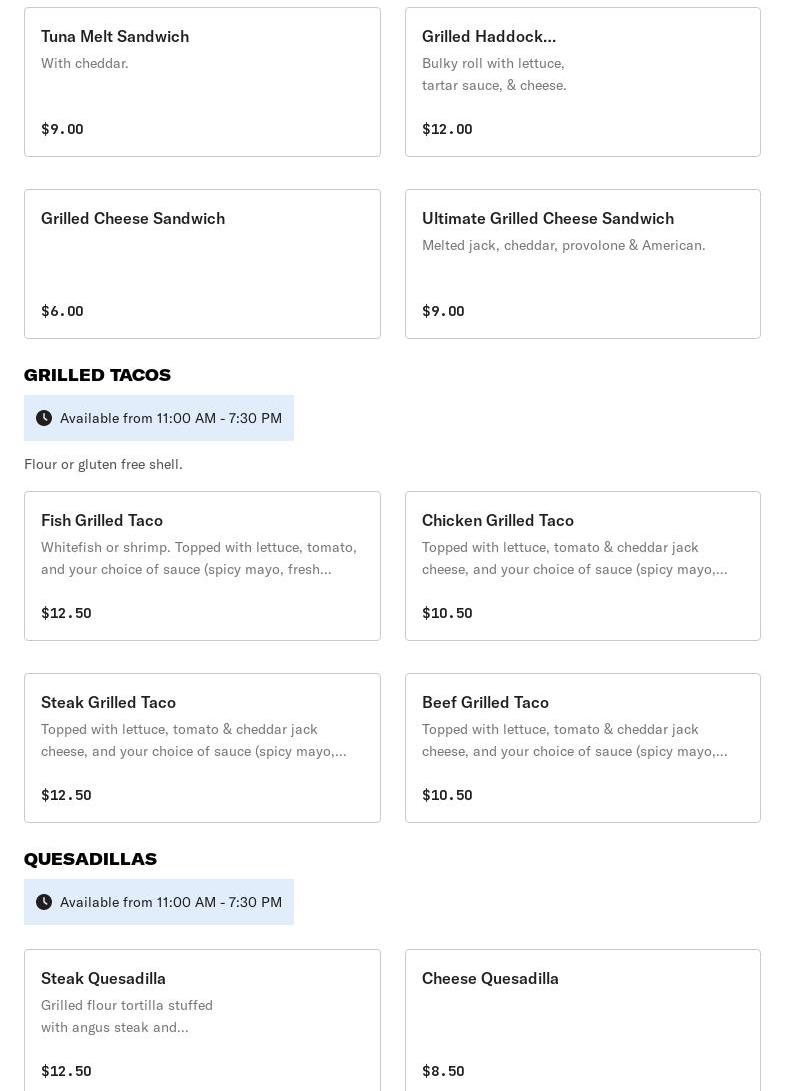Image resolution: width=785 pixels, height=1091 pixels.
Task: Click Quesadillas availability hours banner
Action: pos(171,902)
